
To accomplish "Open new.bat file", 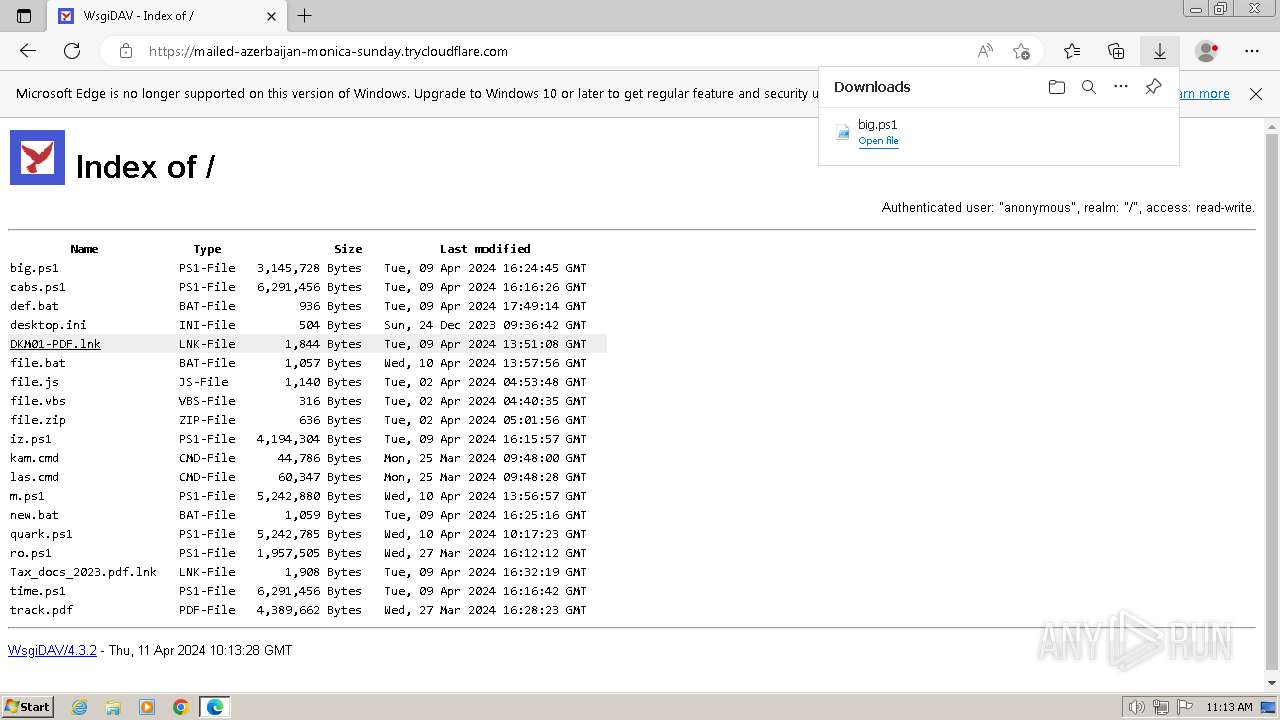I will click(34, 515).
